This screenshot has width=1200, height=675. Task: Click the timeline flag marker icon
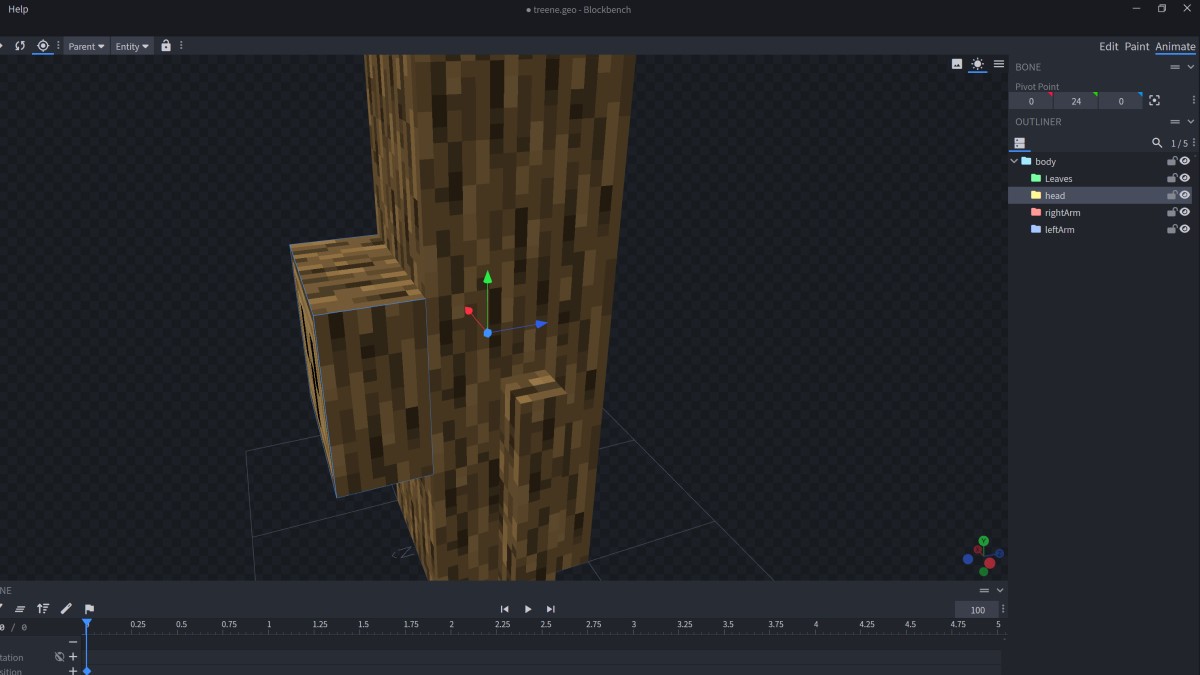89,608
